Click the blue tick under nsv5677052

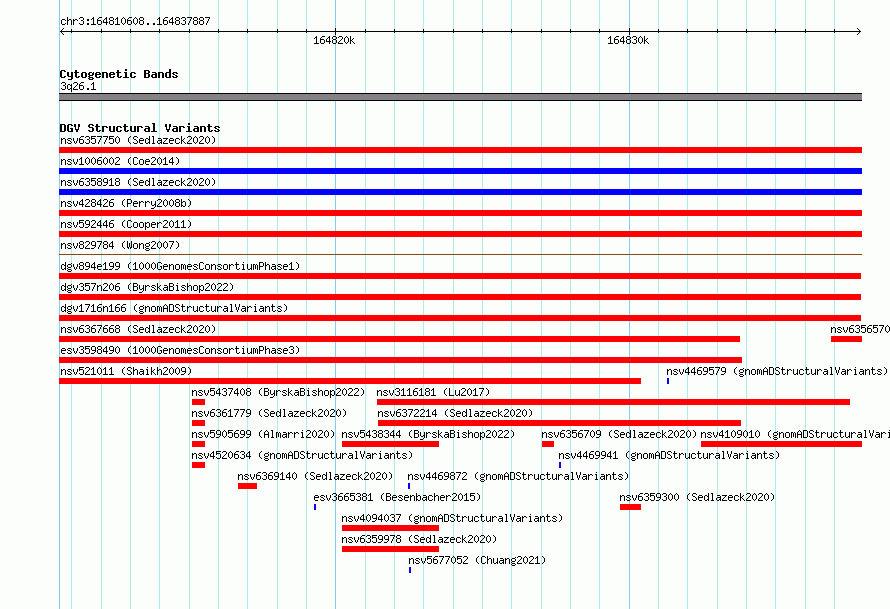click(x=410, y=570)
